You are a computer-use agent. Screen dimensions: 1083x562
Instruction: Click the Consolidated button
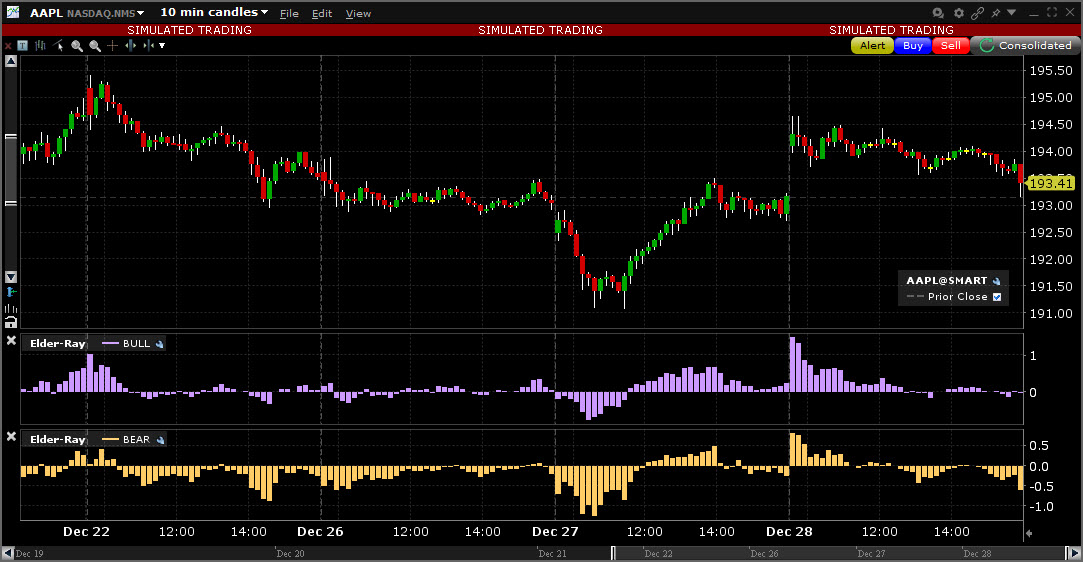click(x=1026, y=46)
